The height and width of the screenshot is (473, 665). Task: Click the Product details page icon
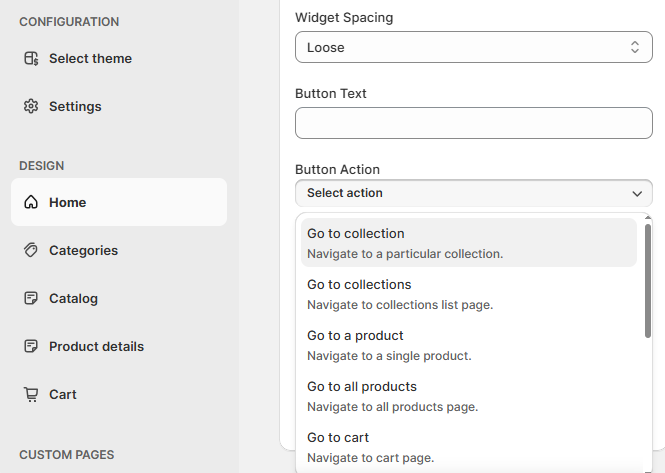pyautogui.click(x=31, y=346)
